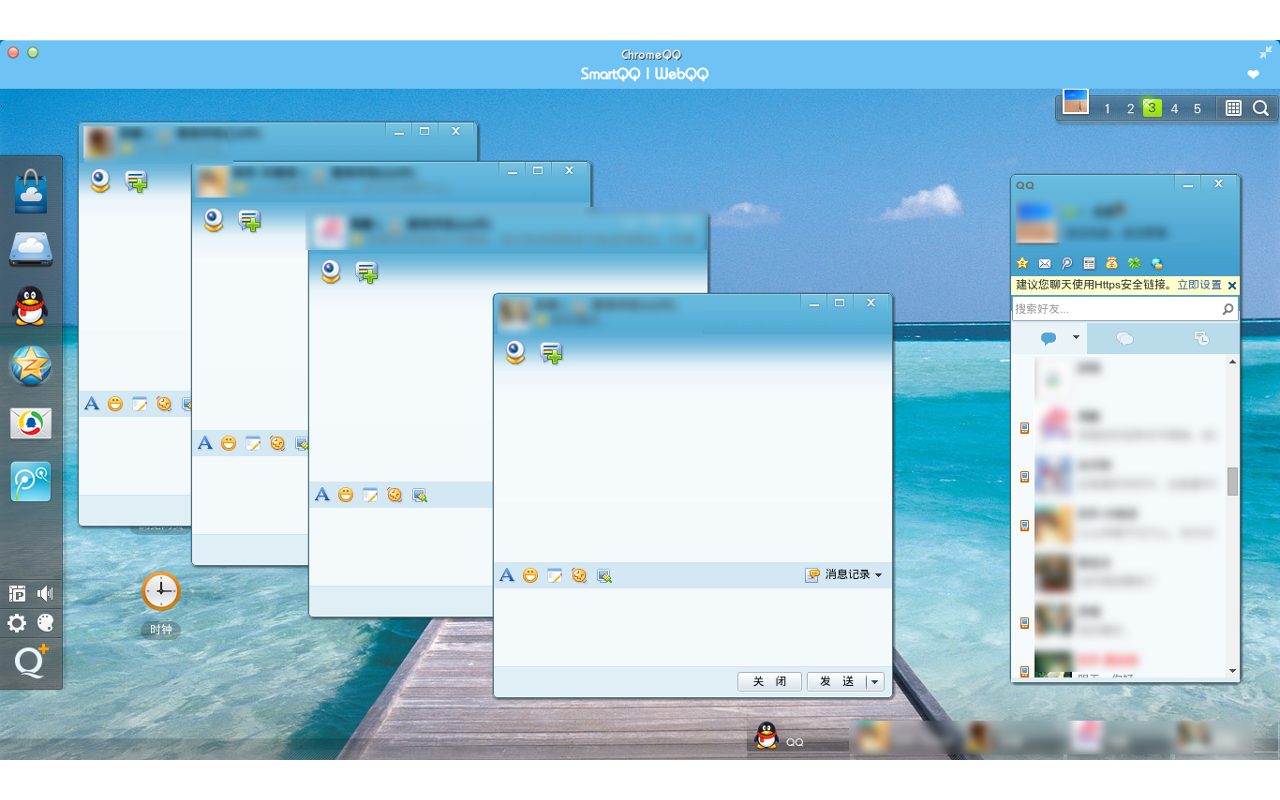Click the contact list scrollbar thumb
Image resolution: width=1280 pixels, height=800 pixels.
pyautogui.click(x=1233, y=481)
